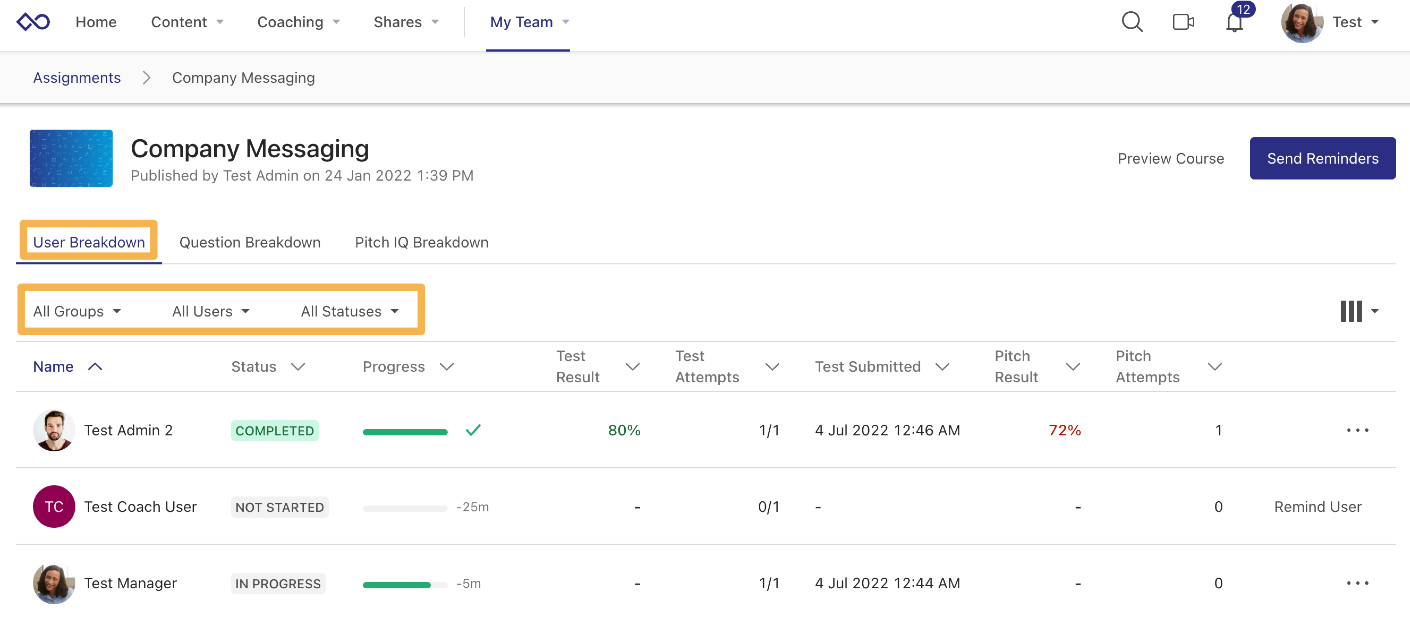Click Test Manager's progress bar
1410x617 pixels.
tap(405, 583)
